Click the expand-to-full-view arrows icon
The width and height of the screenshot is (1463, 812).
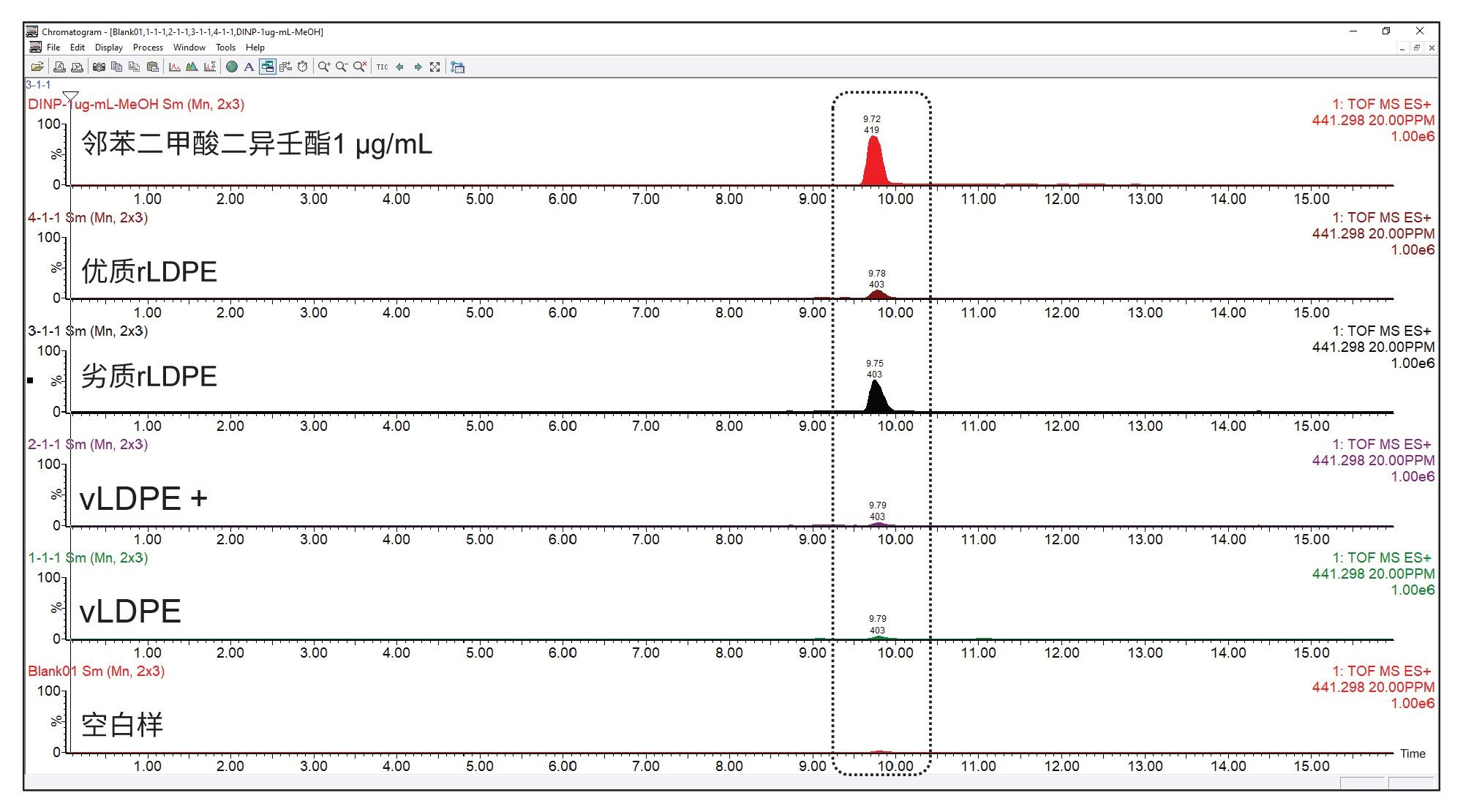tap(435, 67)
